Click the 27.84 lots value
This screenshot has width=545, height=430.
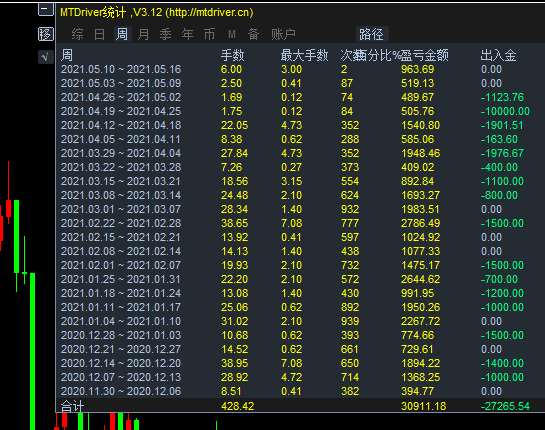(x=235, y=153)
